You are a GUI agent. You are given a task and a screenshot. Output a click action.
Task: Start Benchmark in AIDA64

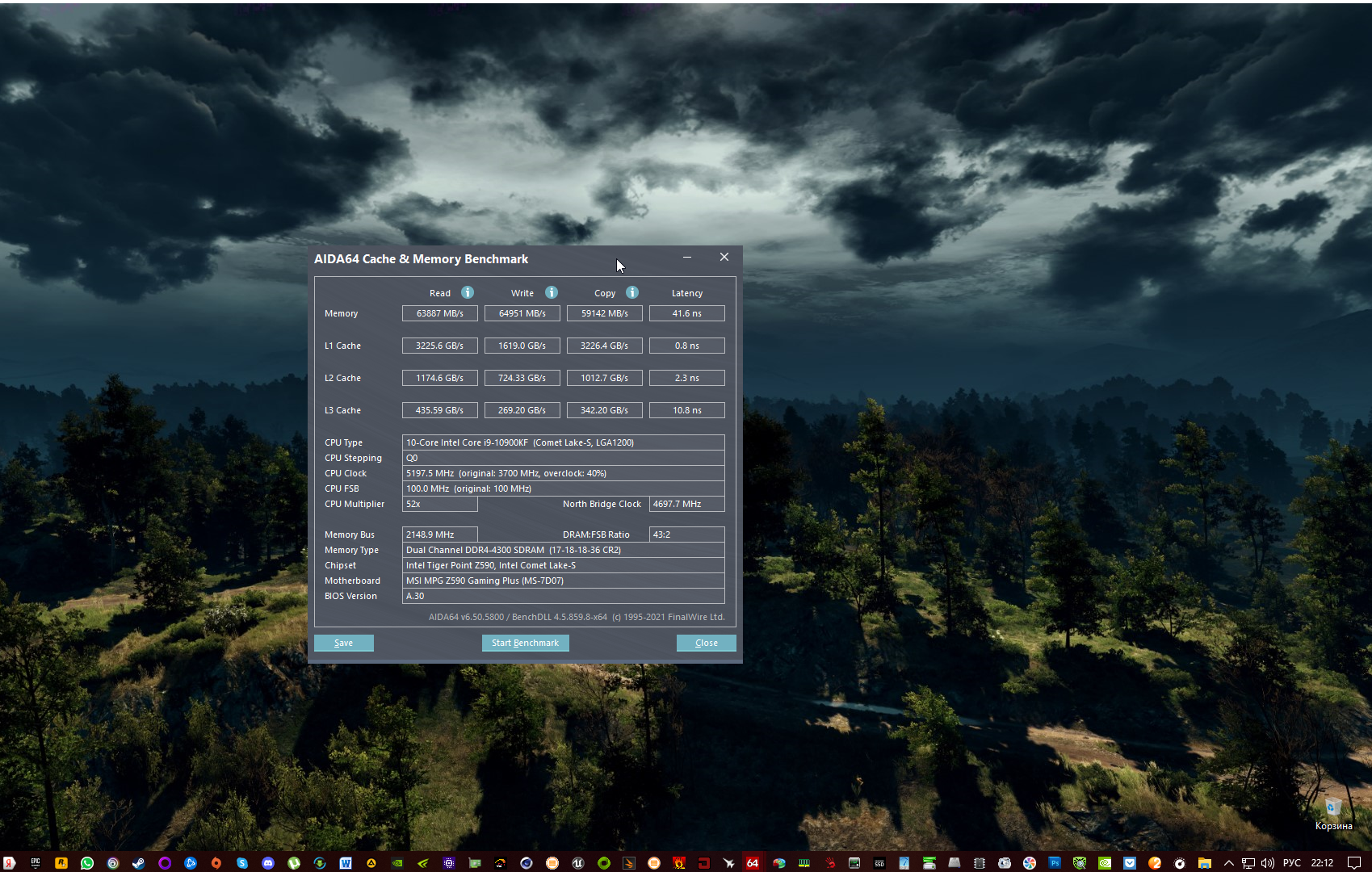pyautogui.click(x=525, y=643)
